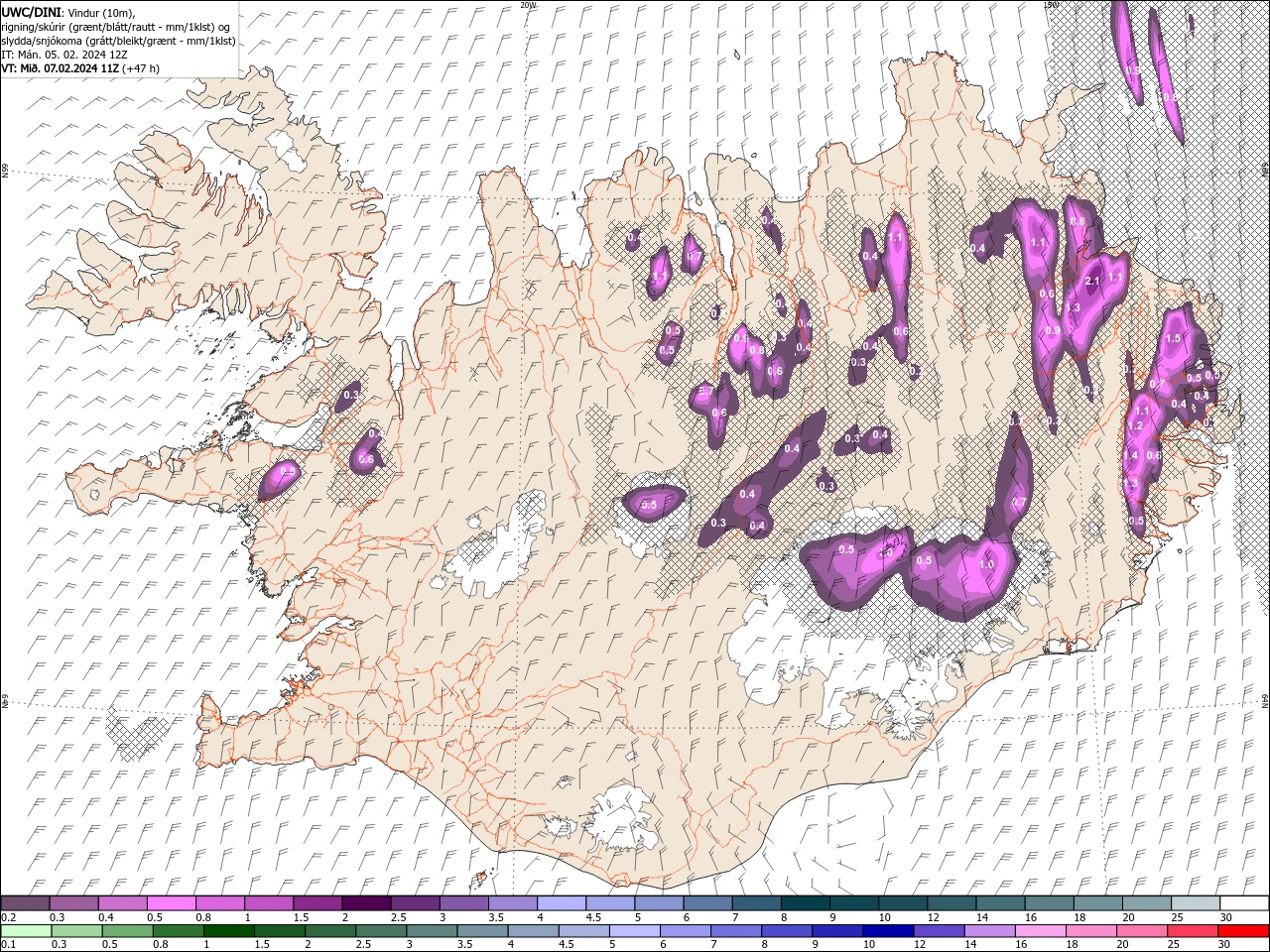Click the '15W' longitude label at top
Screen dimensions: 1270x952
tap(1051, 5)
